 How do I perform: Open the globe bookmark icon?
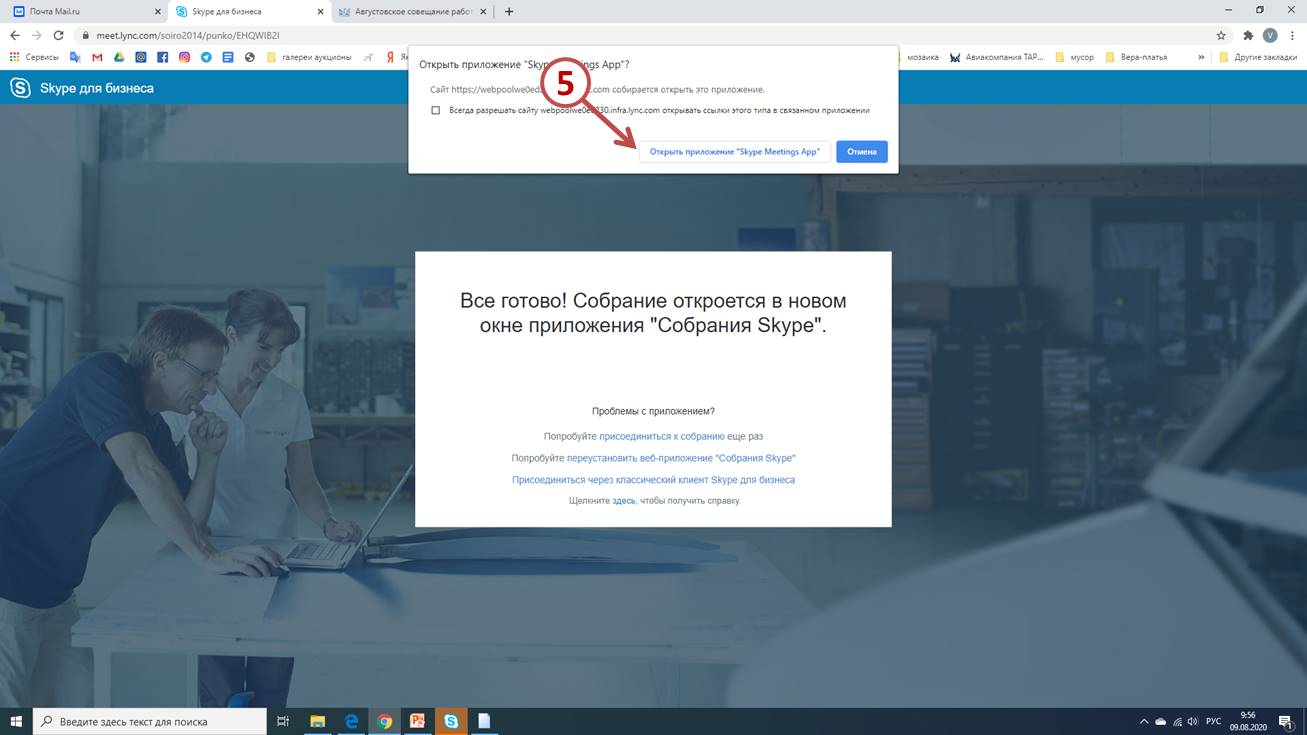[x=250, y=57]
